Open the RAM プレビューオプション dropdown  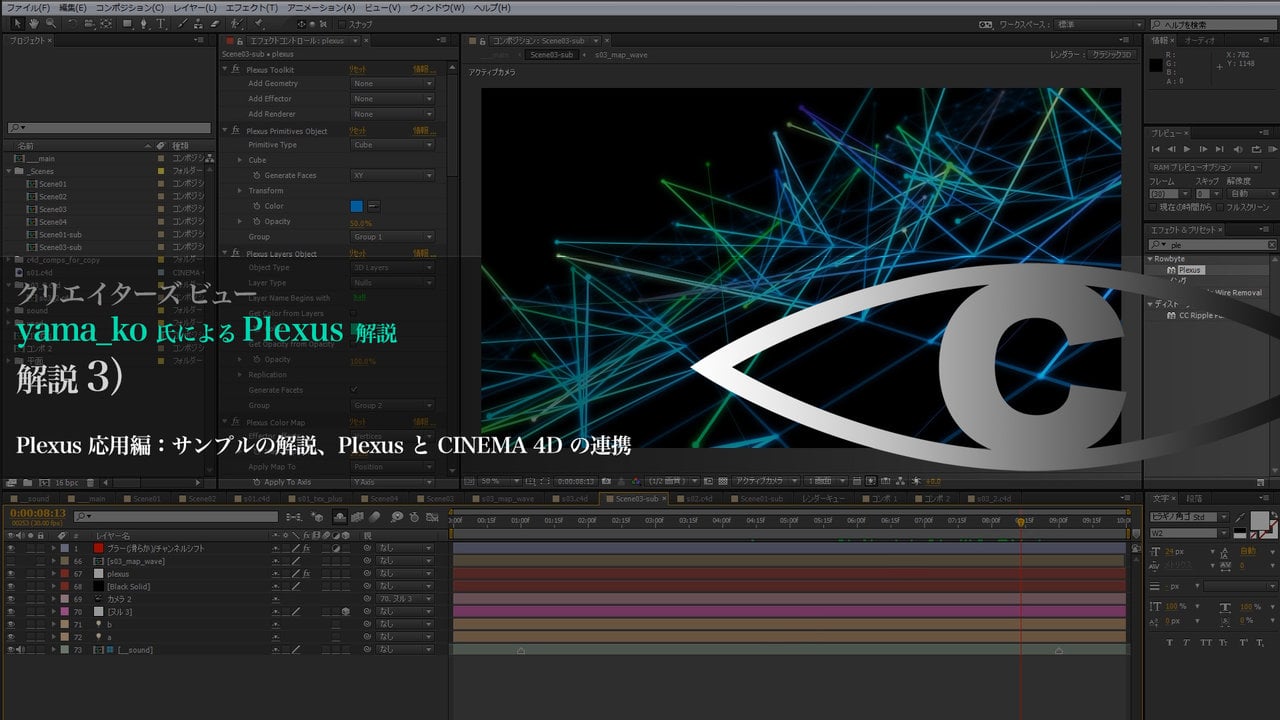pyautogui.click(x=1205, y=168)
